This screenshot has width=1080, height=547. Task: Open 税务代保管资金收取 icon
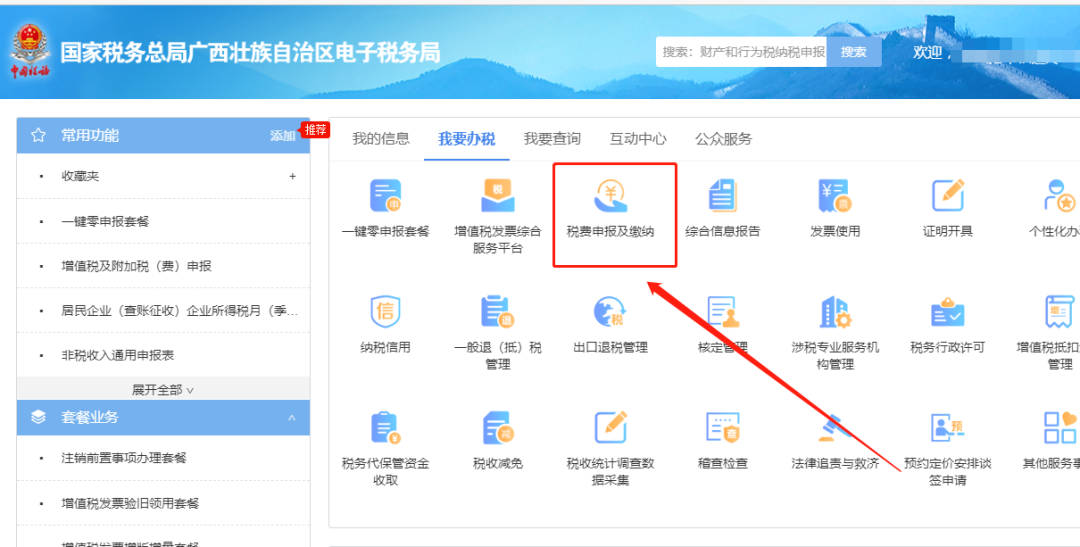pyautogui.click(x=386, y=428)
